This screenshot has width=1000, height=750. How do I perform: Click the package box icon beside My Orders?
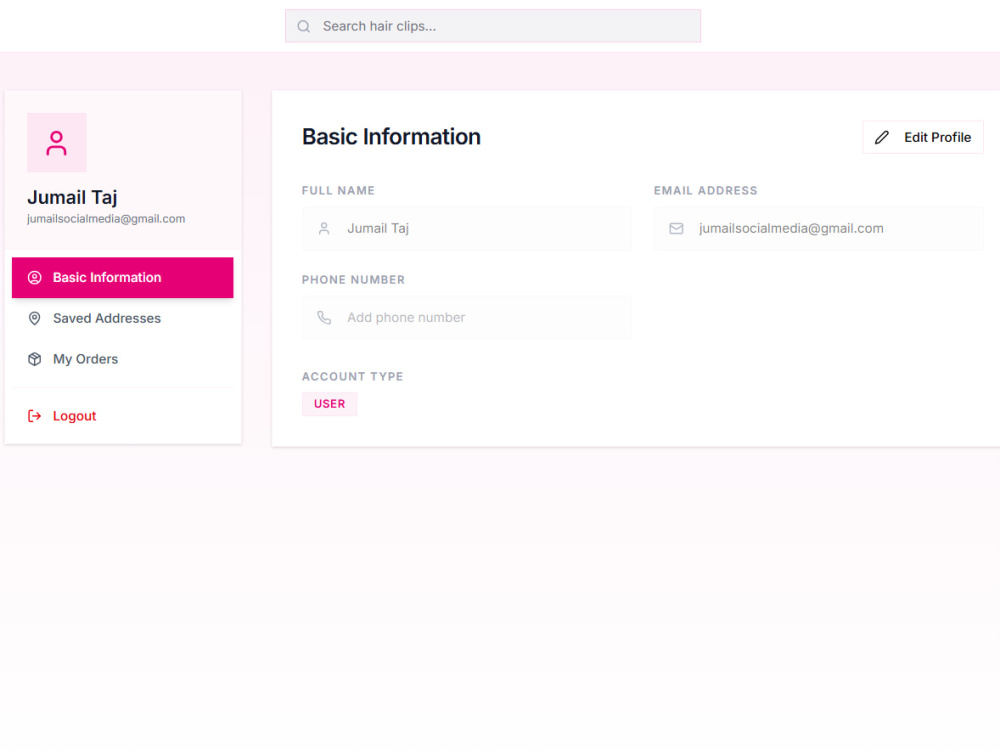click(34, 359)
